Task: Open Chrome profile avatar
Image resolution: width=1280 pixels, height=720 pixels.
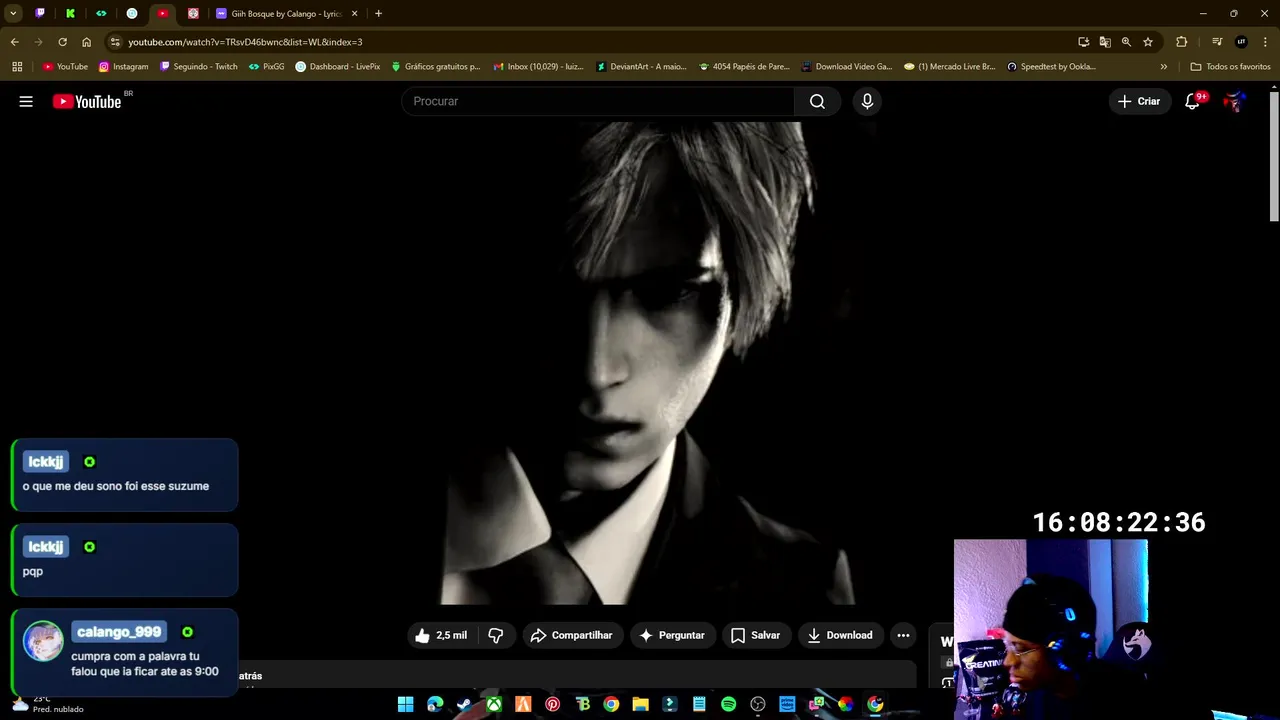Action: (x=1241, y=42)
